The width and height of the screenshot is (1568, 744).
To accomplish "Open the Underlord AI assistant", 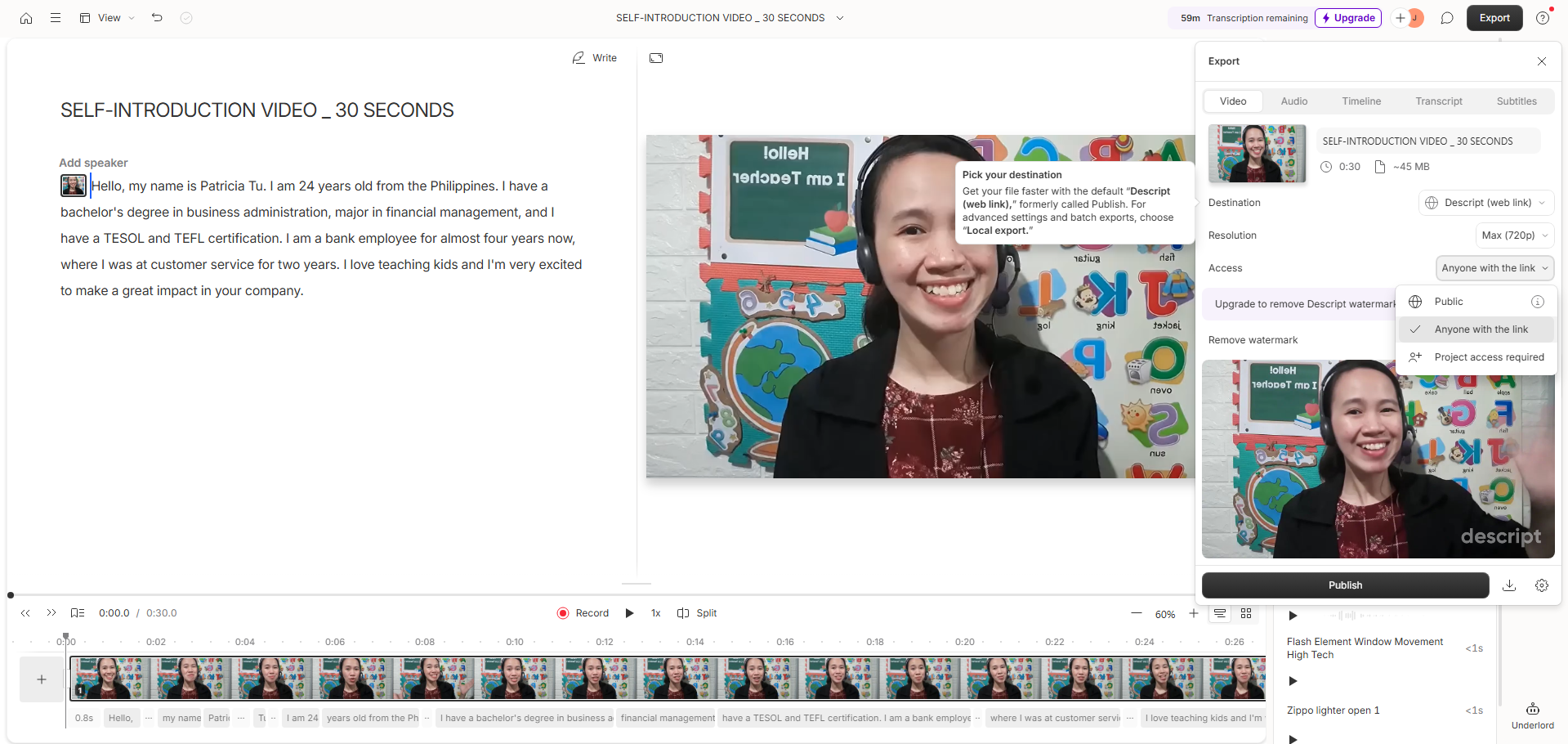I will [1533, 715].
